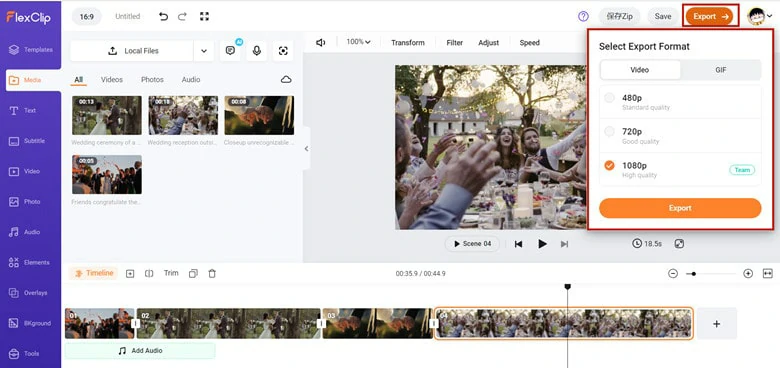This screenshot has width=780, height=368.
Task: Open the 100% zoom dropdown
Action: 359,42
